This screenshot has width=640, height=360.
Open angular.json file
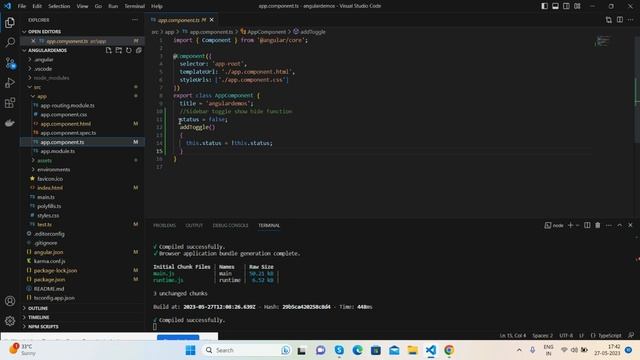click(x=48, y=252)
